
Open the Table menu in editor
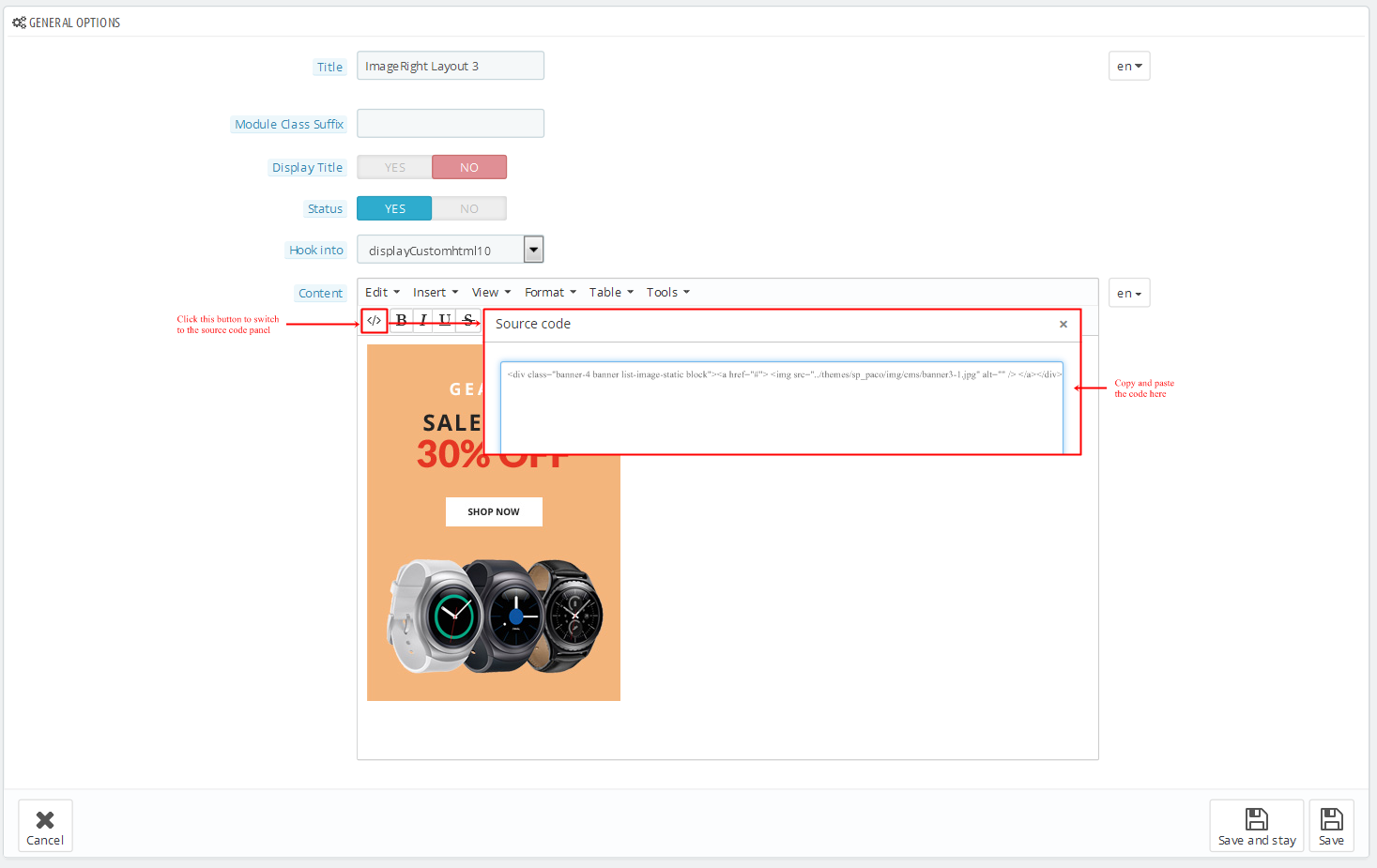pyautogui.click(x=611, y=293)
